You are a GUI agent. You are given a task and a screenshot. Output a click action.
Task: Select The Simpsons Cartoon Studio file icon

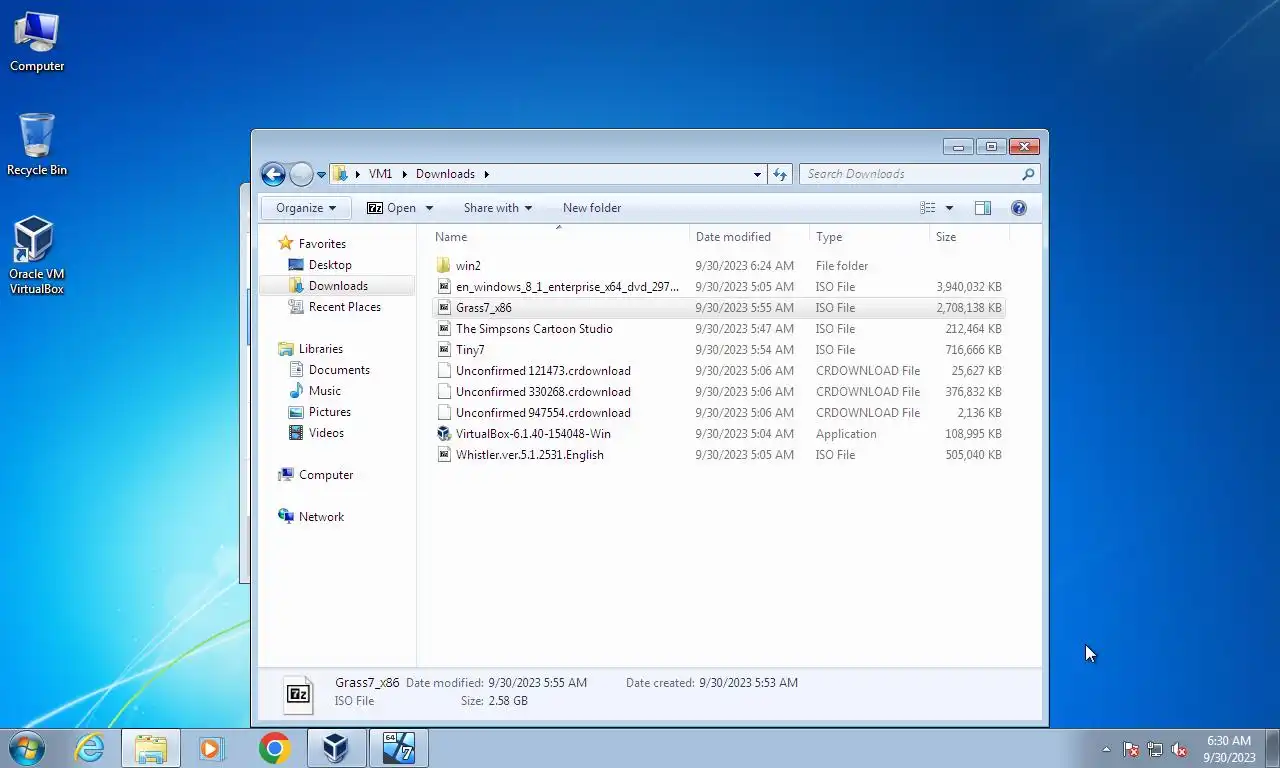445,329
